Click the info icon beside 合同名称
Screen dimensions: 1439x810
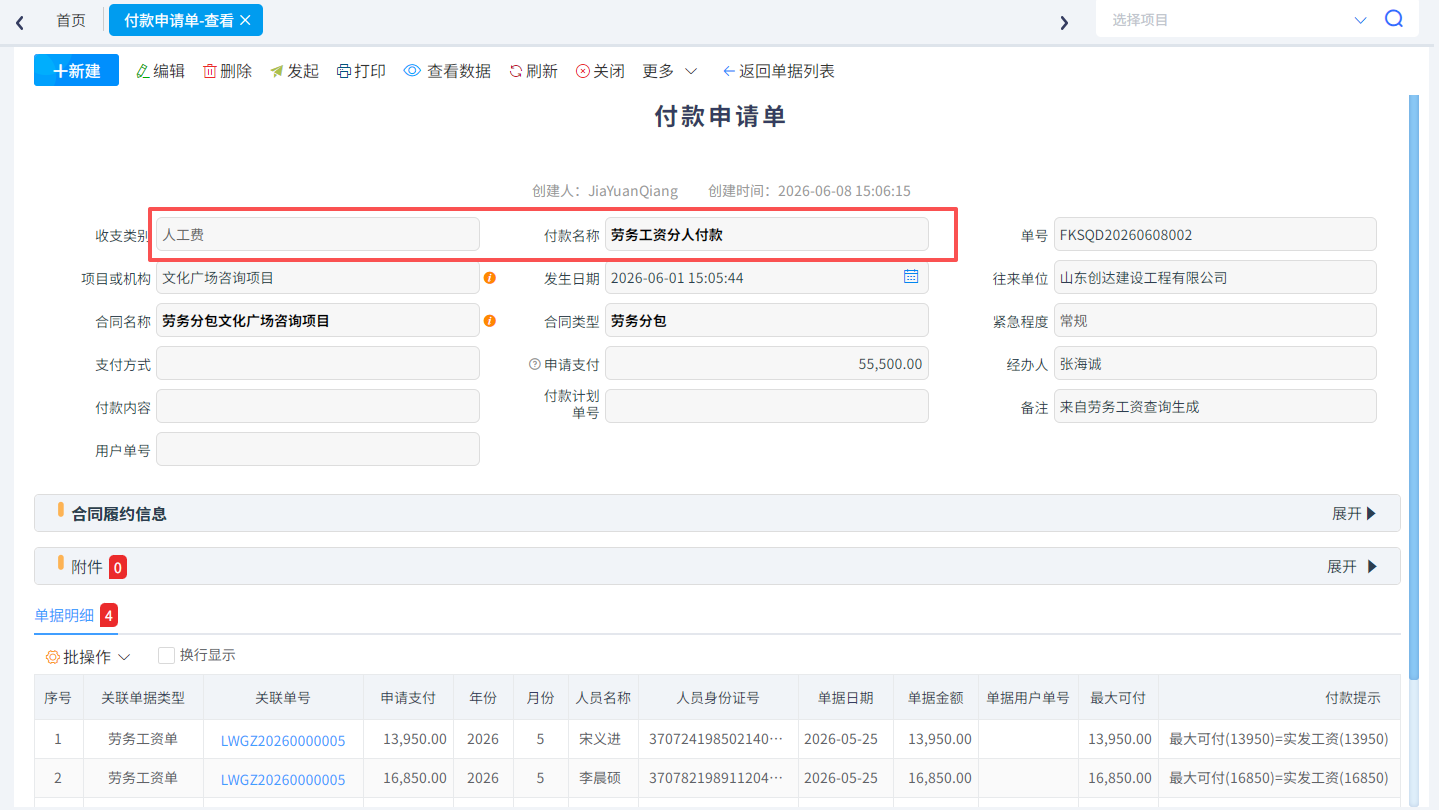pos(490,321)
